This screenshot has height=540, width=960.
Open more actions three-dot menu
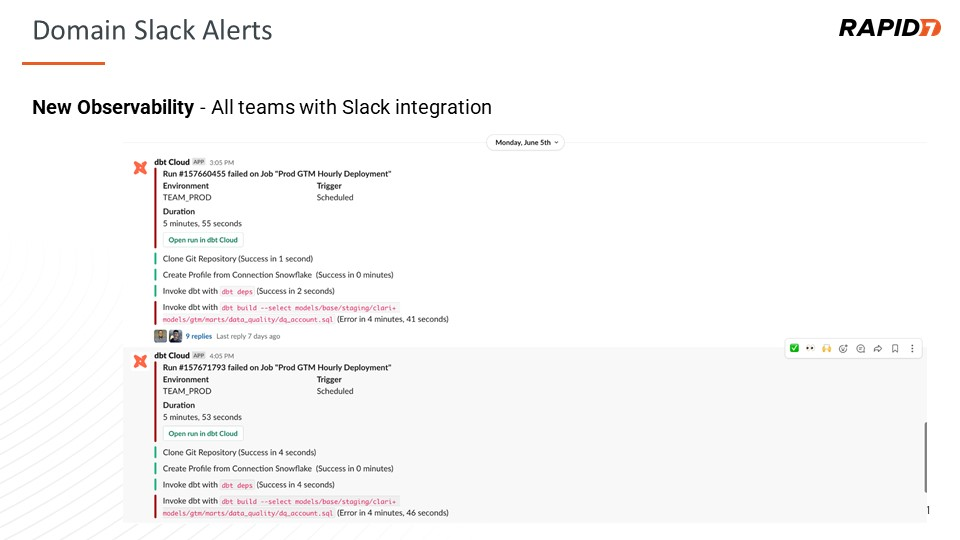(912, 348)
